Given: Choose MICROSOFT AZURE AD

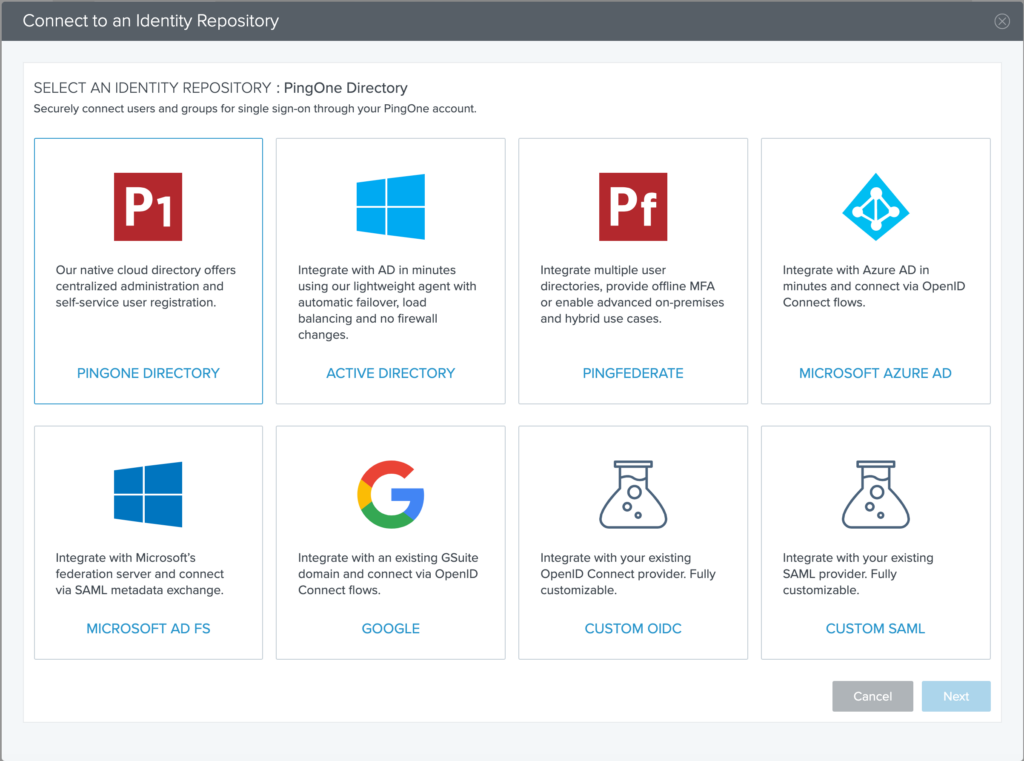Looking at the screenshot, I should [875, 373].
